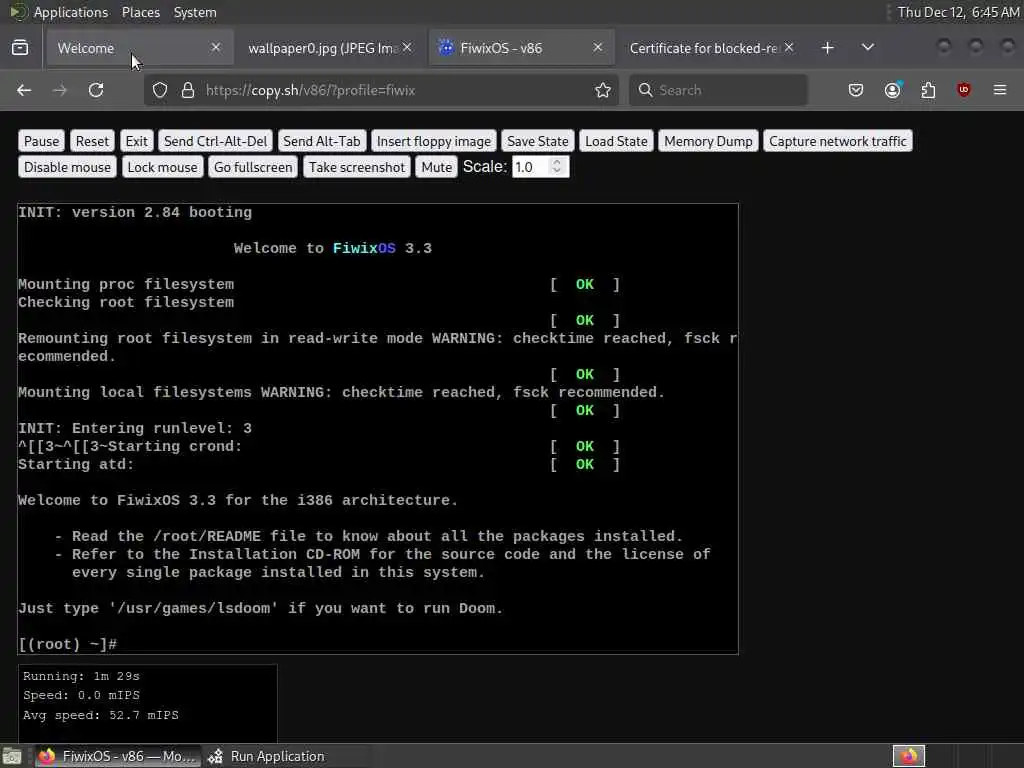Click the Load State button
This screenshot has width=1024, height=768.
(x=616, y=141)
